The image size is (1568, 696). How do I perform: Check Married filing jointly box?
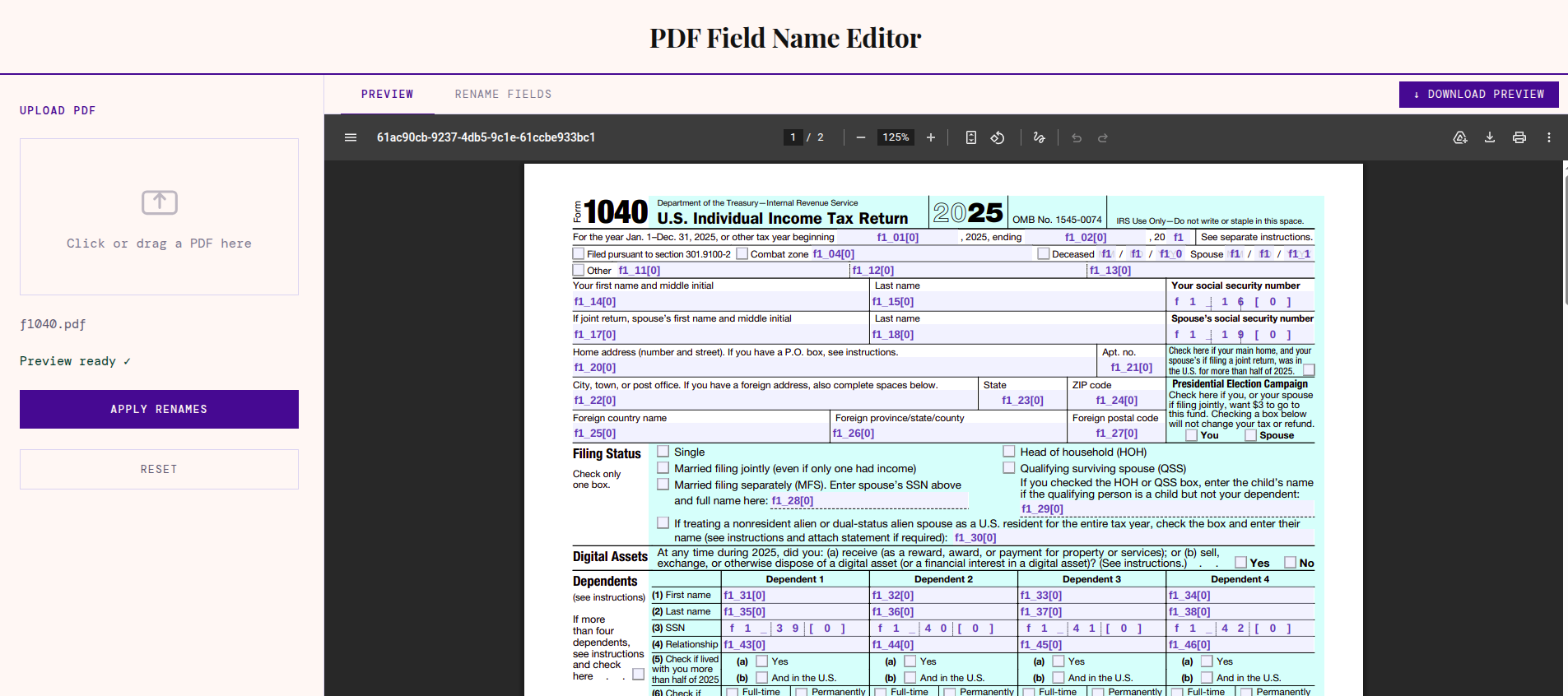[x=663, y=468]
